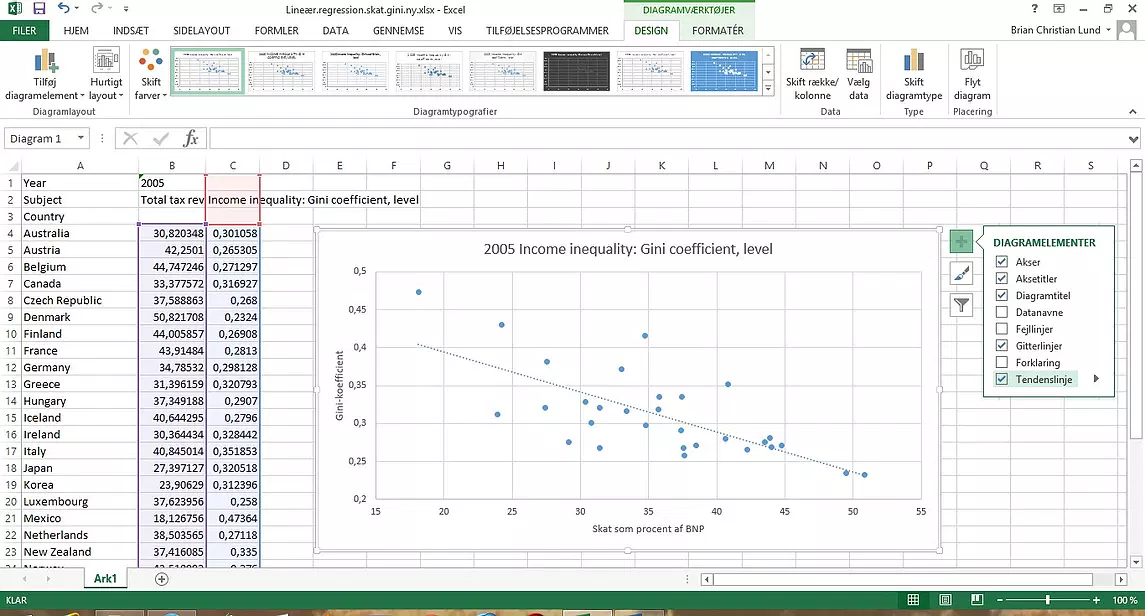
Task: Add new sheet with plus icon
Action: pyautogui.click(x=161, y=579)
